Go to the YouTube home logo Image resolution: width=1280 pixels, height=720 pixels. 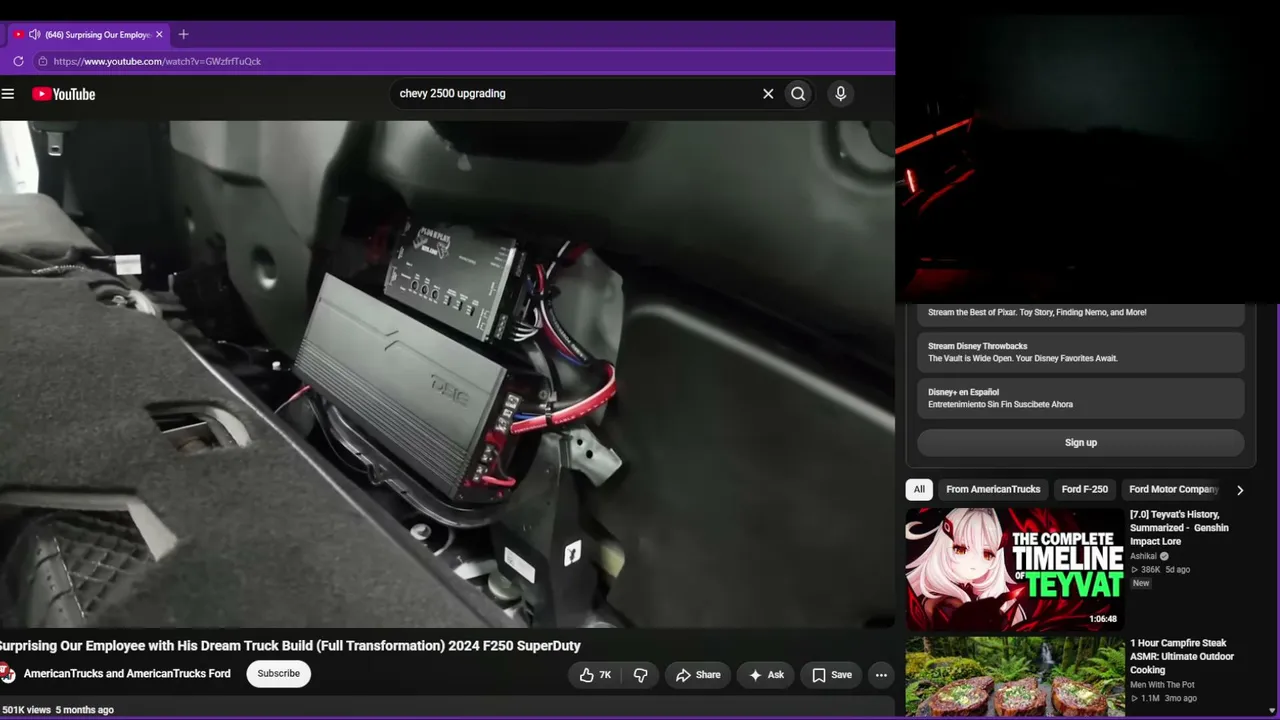click(63, 94)
